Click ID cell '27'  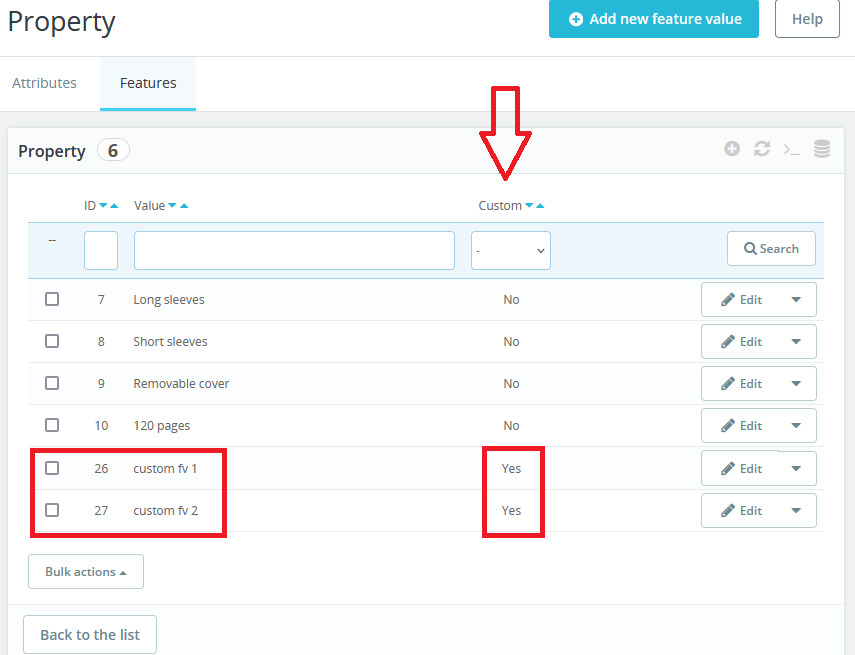(x=101, y=510)
